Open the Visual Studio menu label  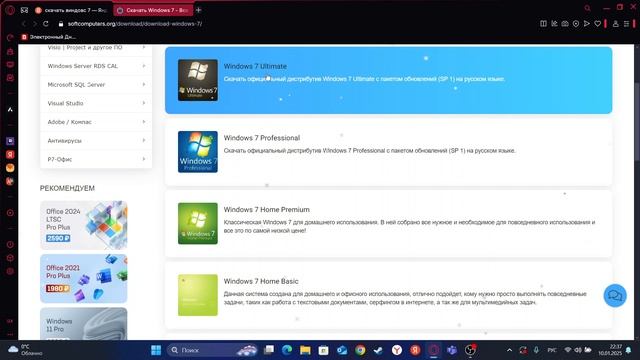point(65,103)
